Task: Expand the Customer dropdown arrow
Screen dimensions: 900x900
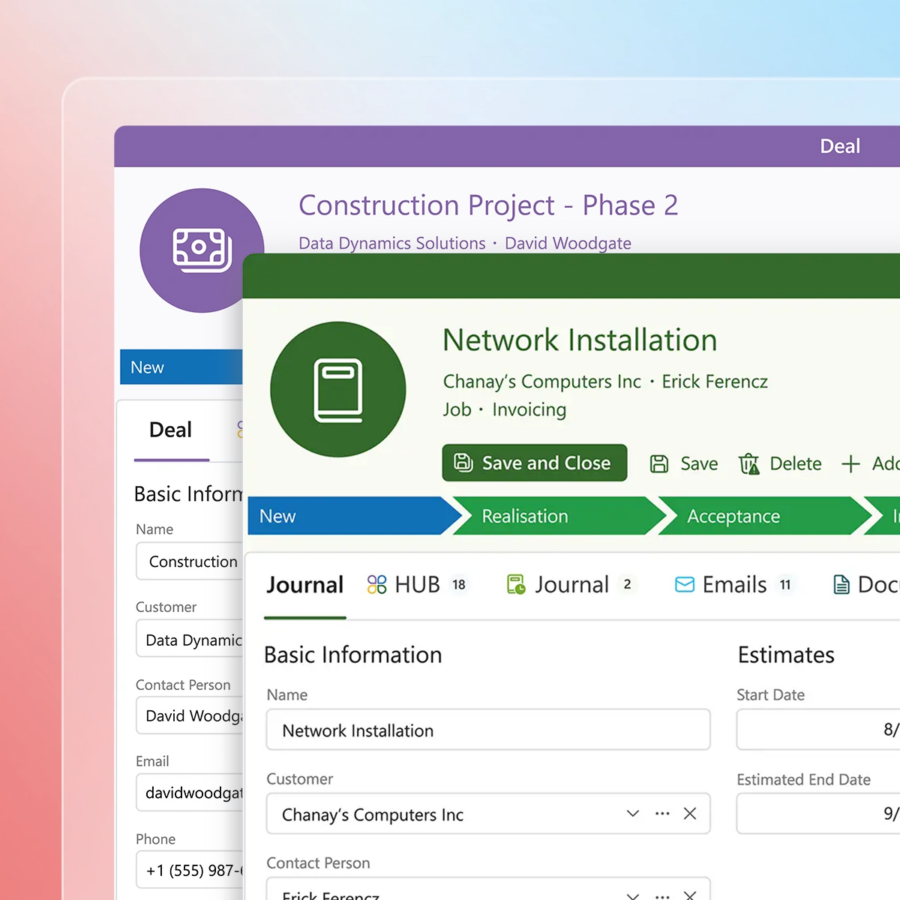Action: coord(633,813)
